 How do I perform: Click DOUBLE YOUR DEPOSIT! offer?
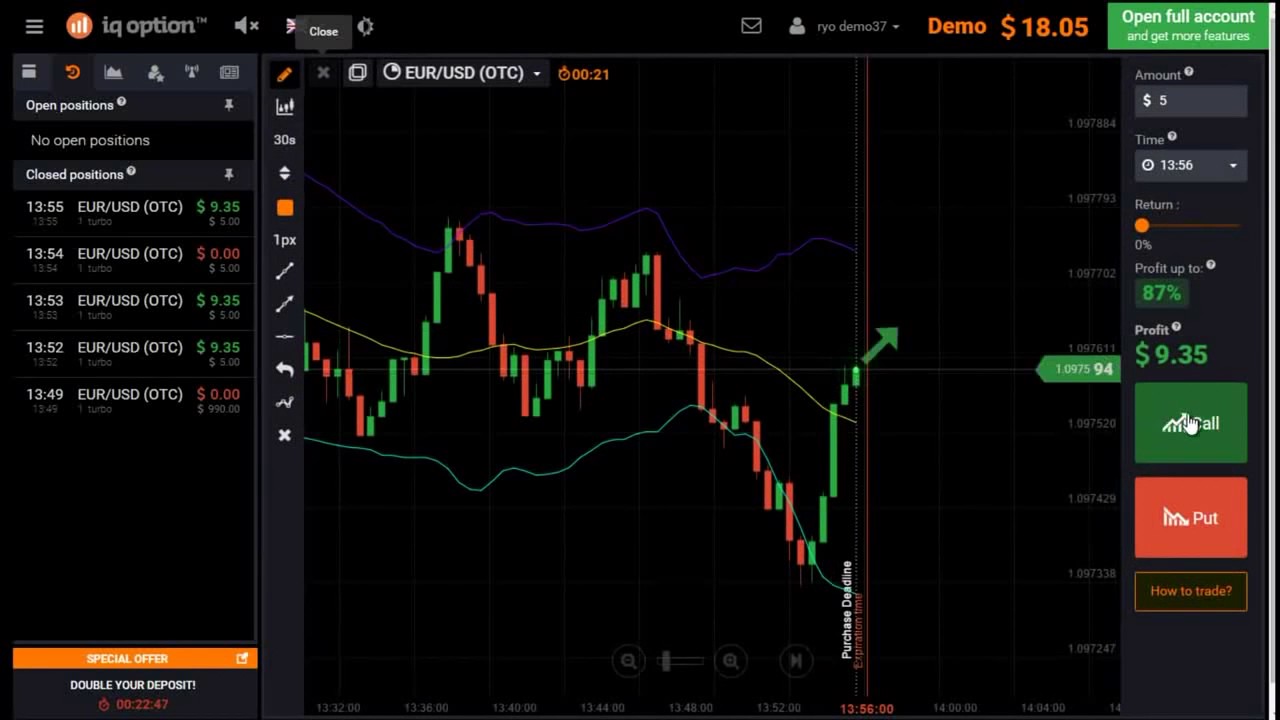click(x=133, y=685)
